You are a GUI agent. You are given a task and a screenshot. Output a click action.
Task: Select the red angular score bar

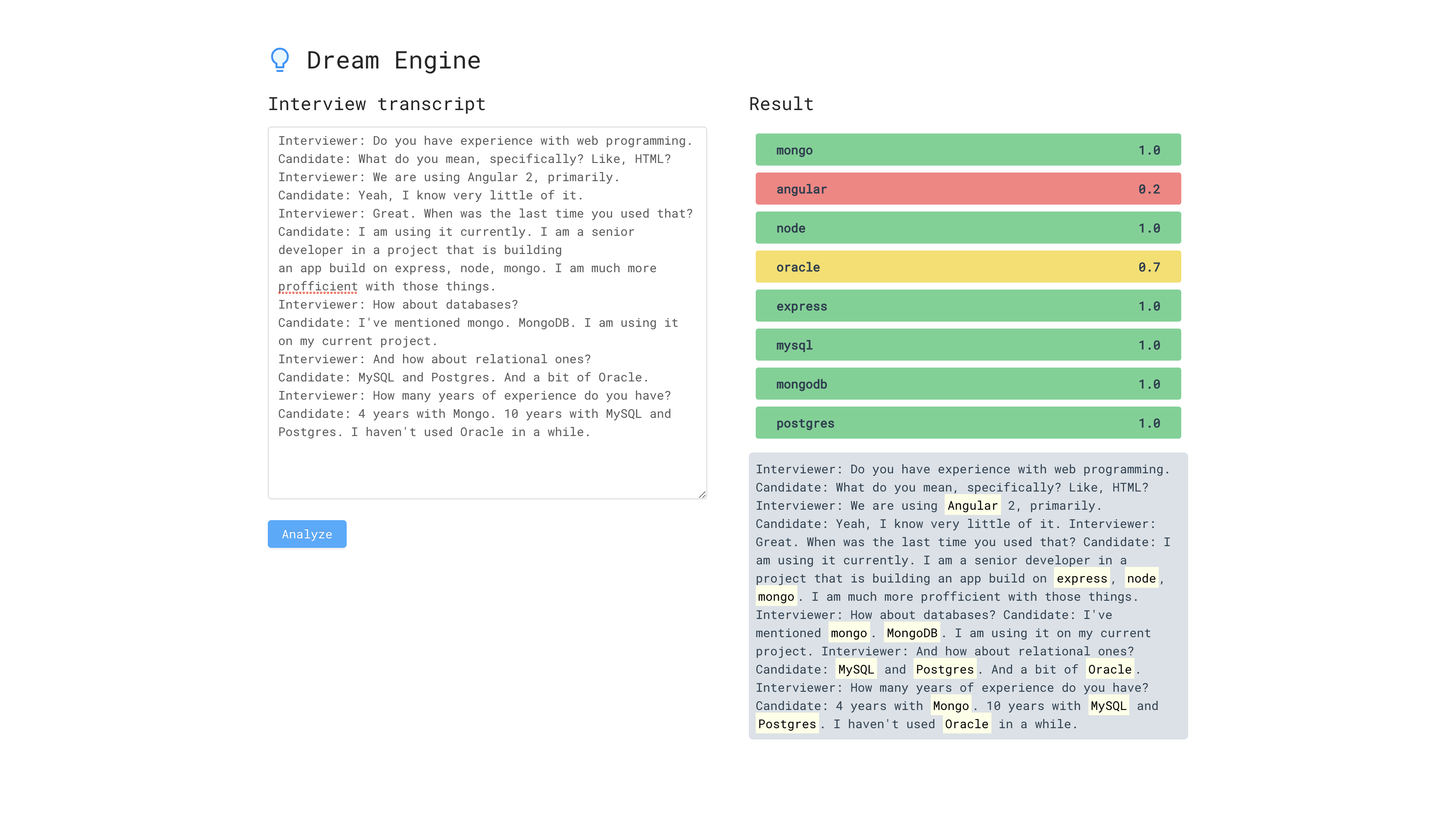tap(968, 189)
